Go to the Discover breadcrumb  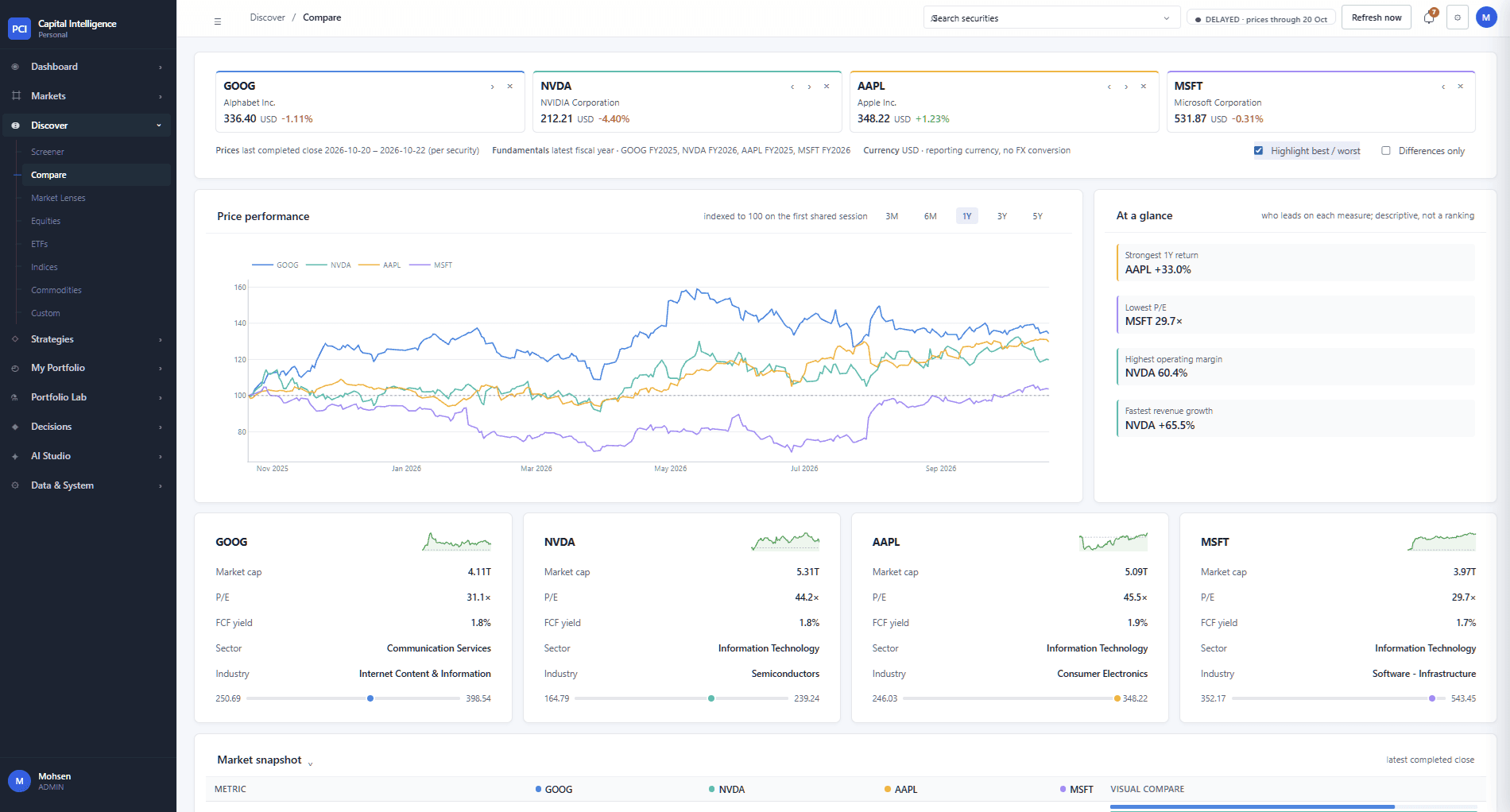coord(267,17)
